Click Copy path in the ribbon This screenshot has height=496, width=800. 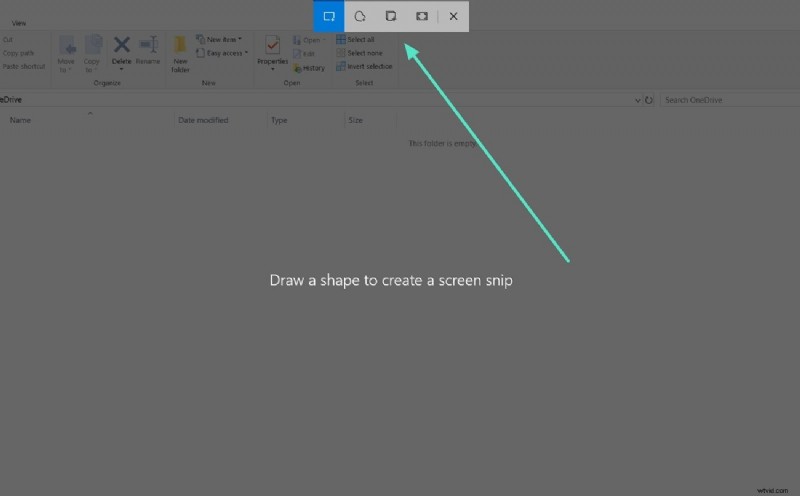[18, 53]
